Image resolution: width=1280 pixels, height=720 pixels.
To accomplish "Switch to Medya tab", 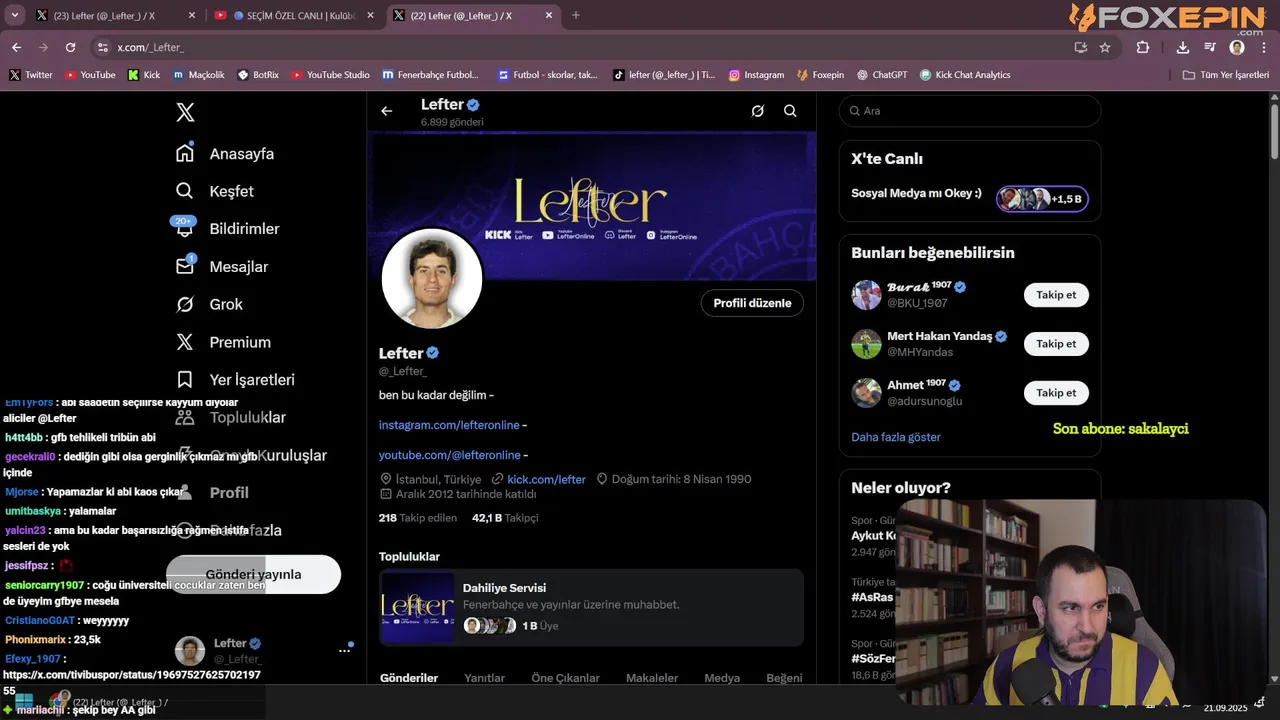I will click(x=722, y=678).
